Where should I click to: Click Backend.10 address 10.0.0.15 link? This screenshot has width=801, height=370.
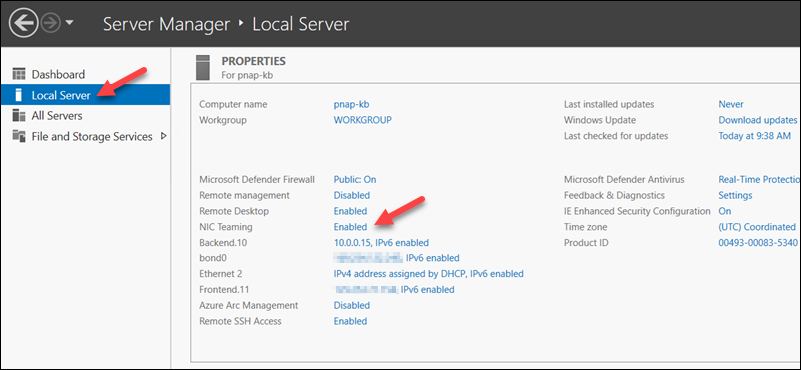point(381,243)
